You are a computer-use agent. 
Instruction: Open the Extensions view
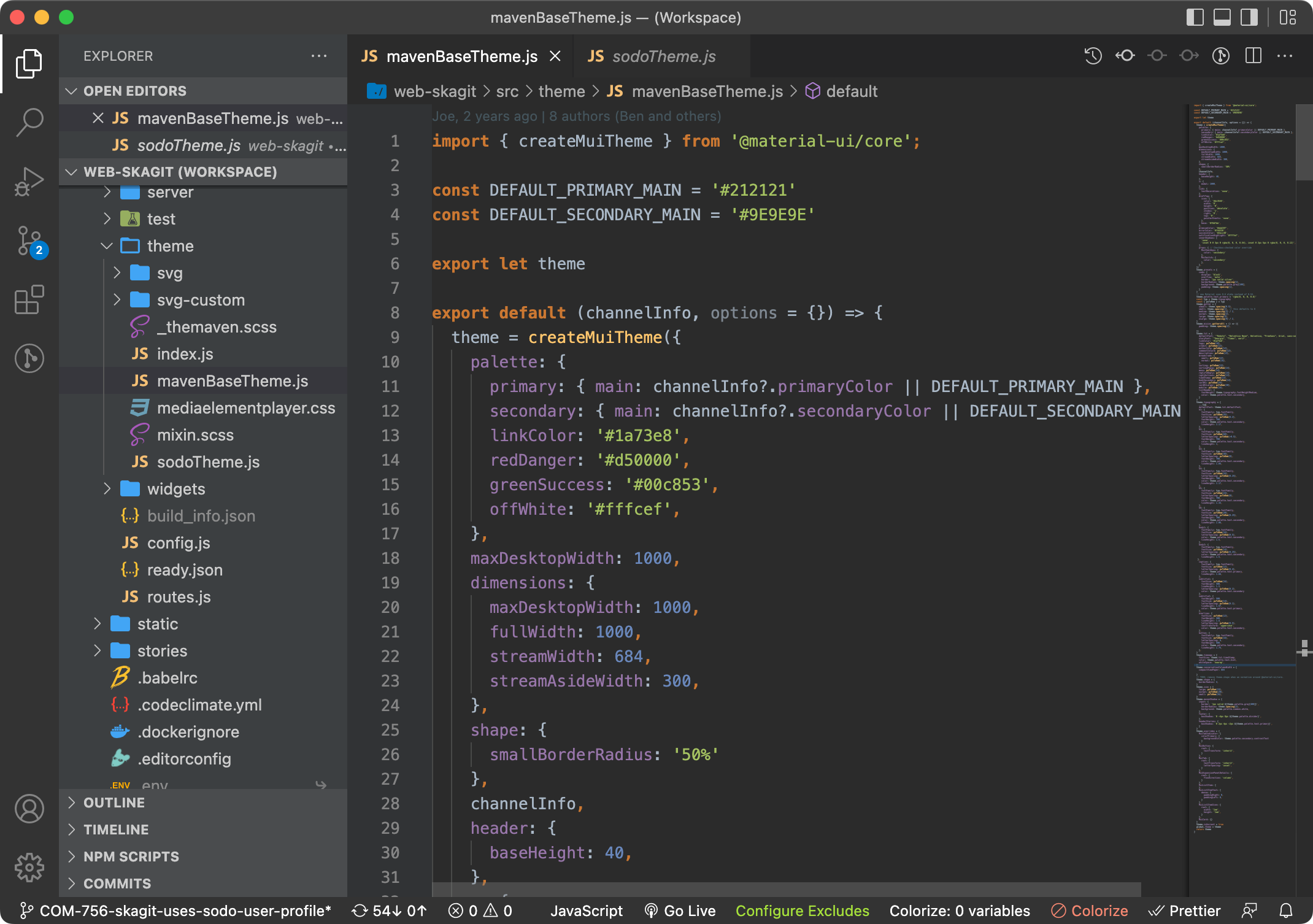click(x=29, y=299)
